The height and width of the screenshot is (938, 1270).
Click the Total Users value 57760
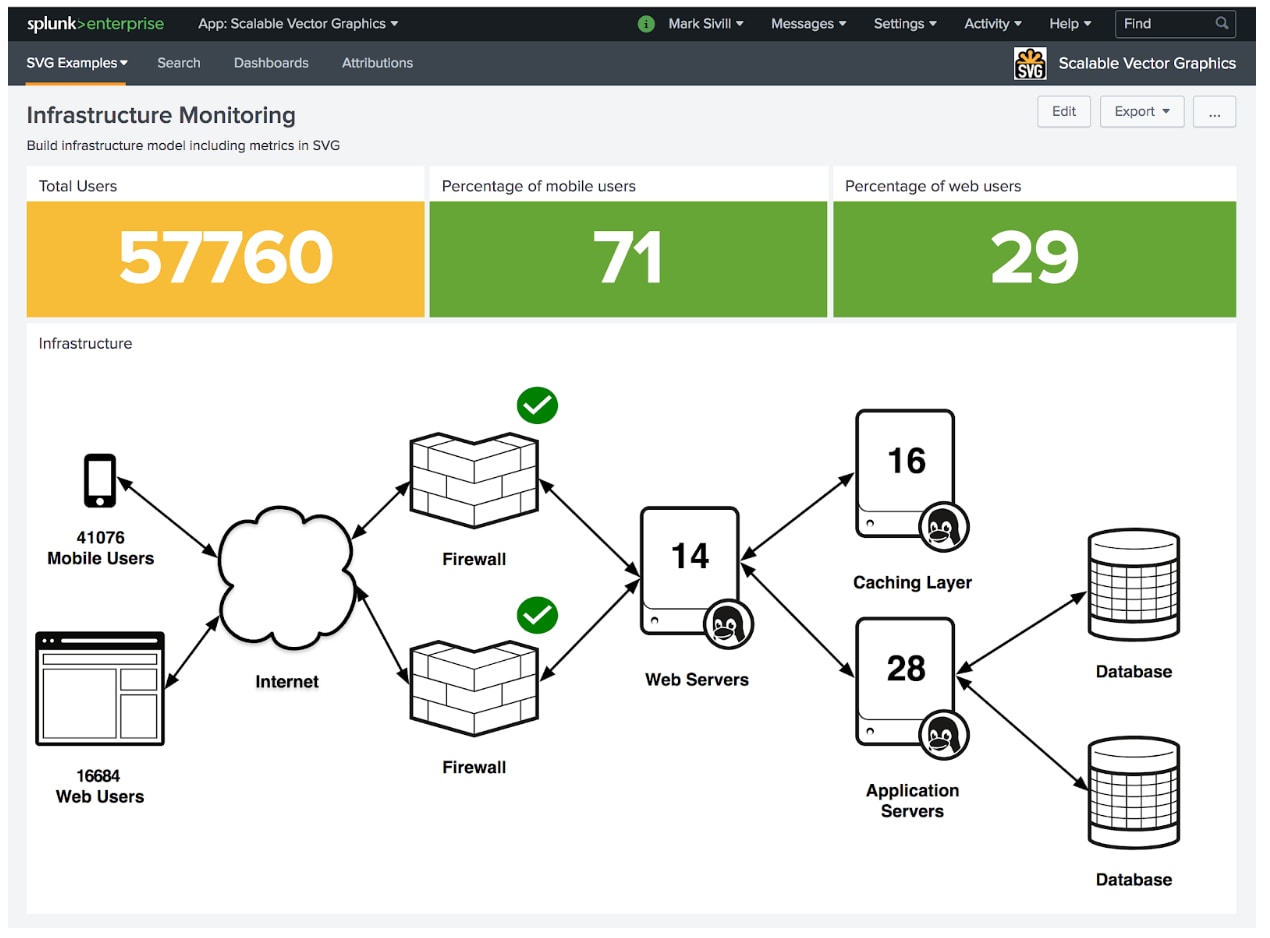pyautogui.click(x=226, y=257)
